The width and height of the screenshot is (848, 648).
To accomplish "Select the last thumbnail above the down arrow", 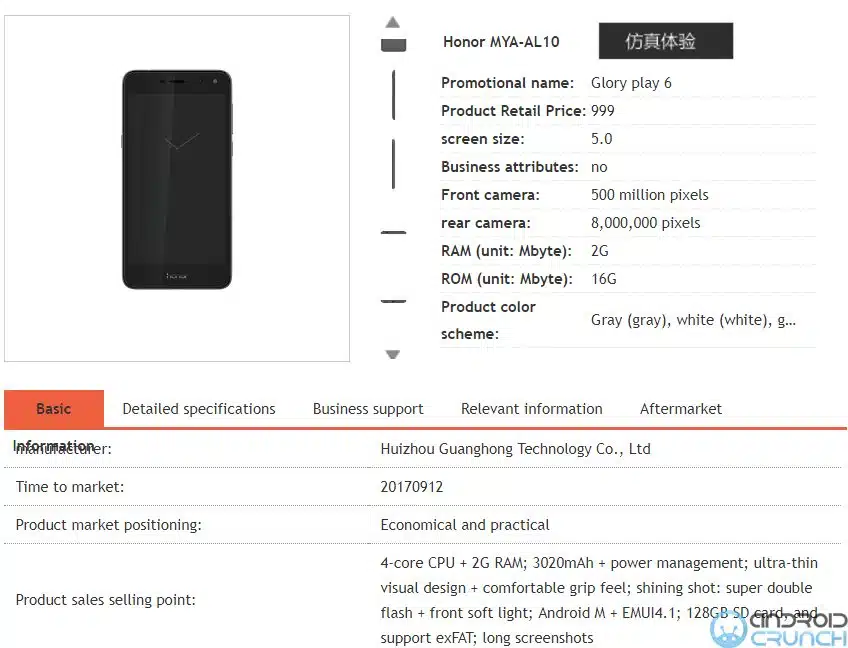I will coord(394,300).
